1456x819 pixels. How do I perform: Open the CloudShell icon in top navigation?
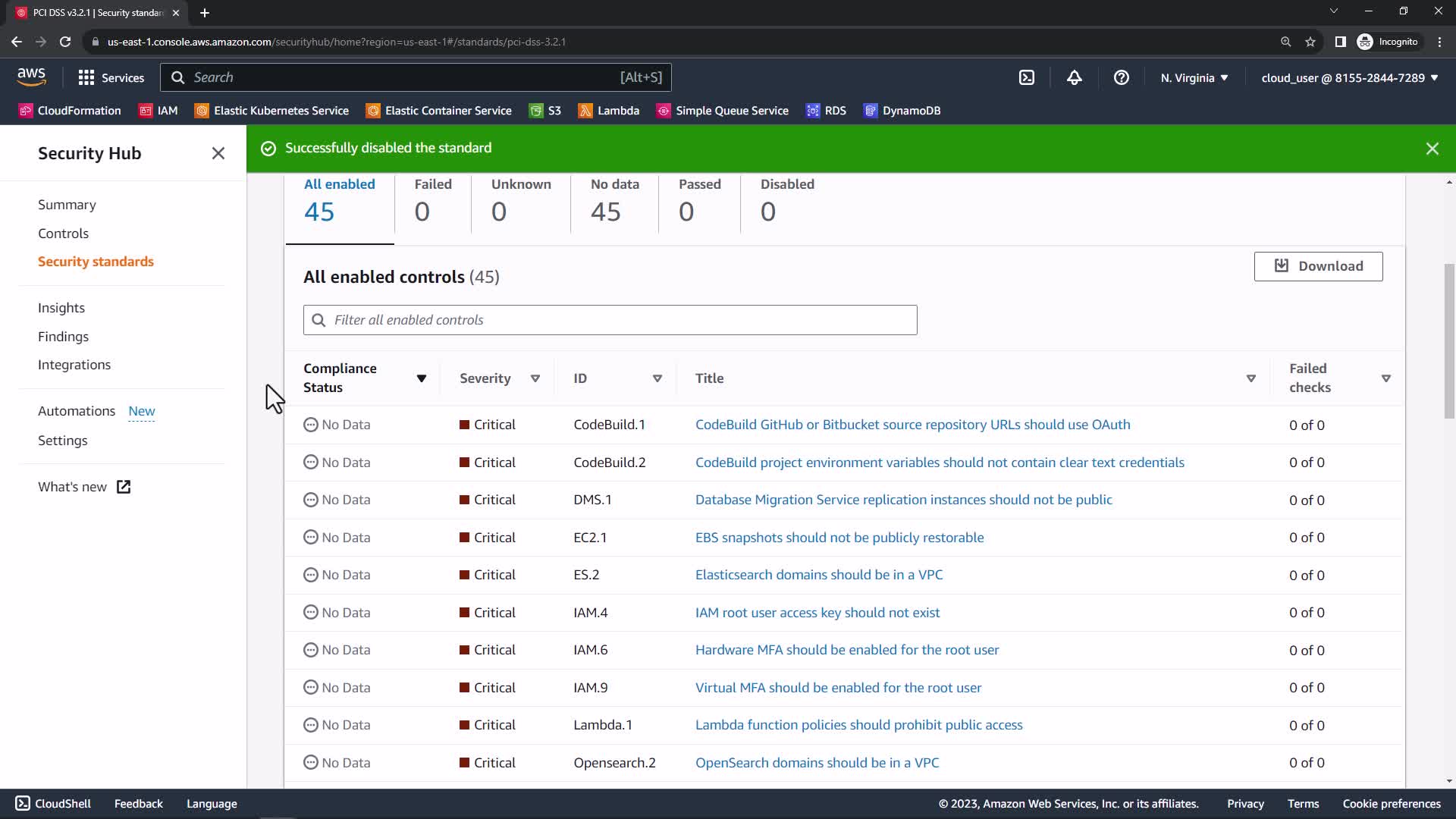pos(1026,77)
